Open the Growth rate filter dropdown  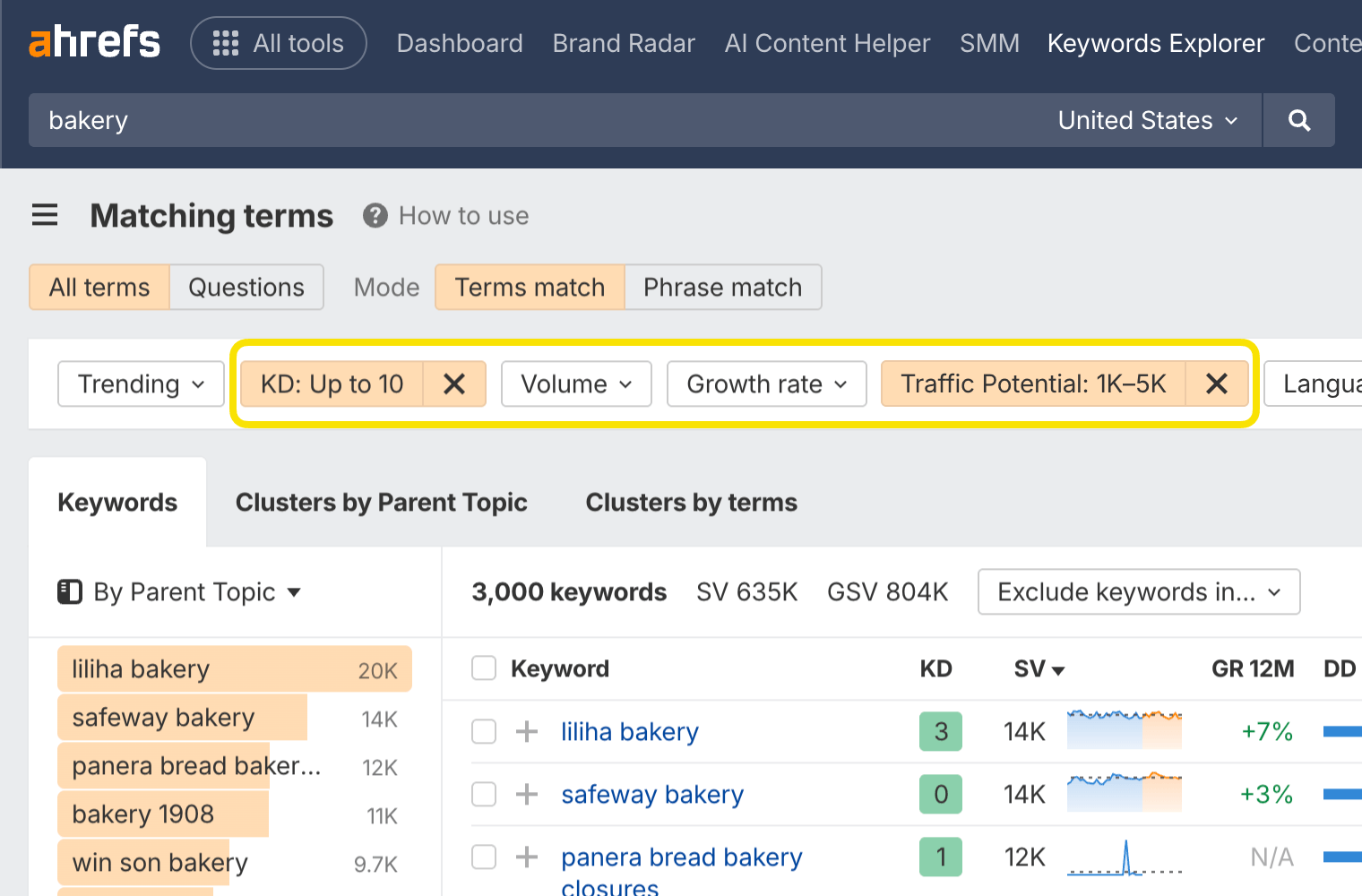(x=766, y=383)
